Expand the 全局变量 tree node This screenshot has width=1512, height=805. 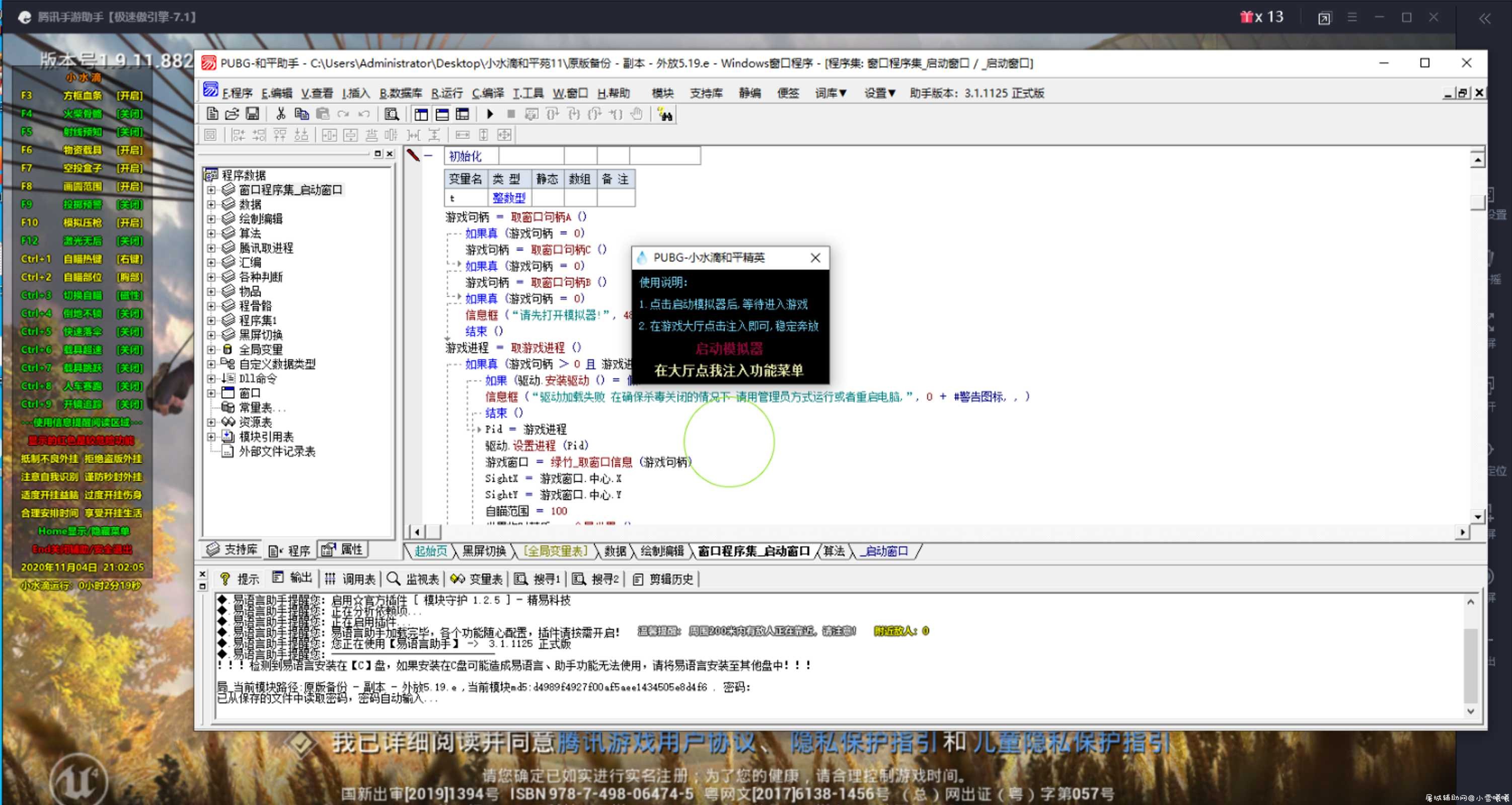(x=211, y=350)
